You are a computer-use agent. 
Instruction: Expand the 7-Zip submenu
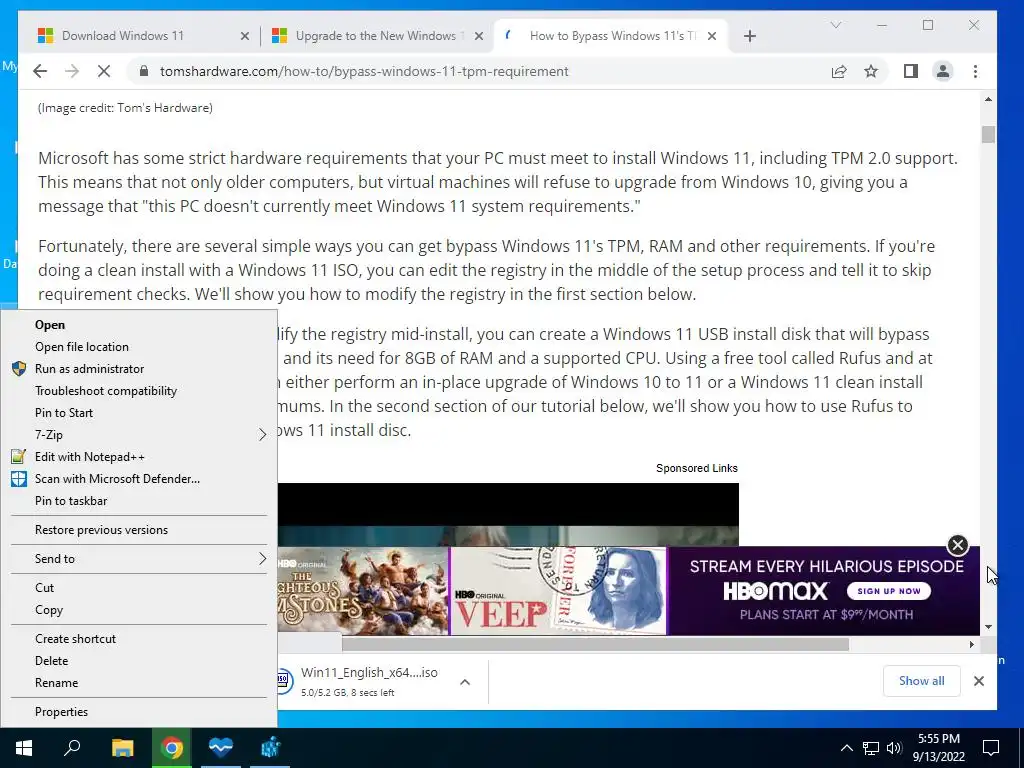point(138,435)
